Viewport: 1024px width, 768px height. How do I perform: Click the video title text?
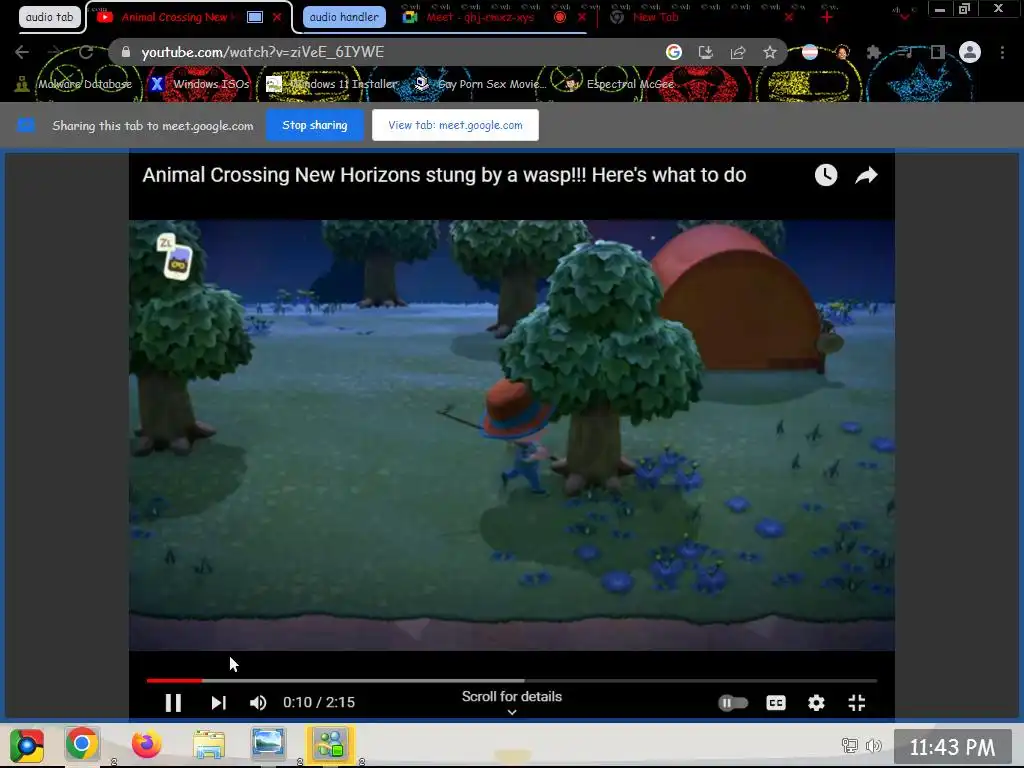tap(444, 175)
